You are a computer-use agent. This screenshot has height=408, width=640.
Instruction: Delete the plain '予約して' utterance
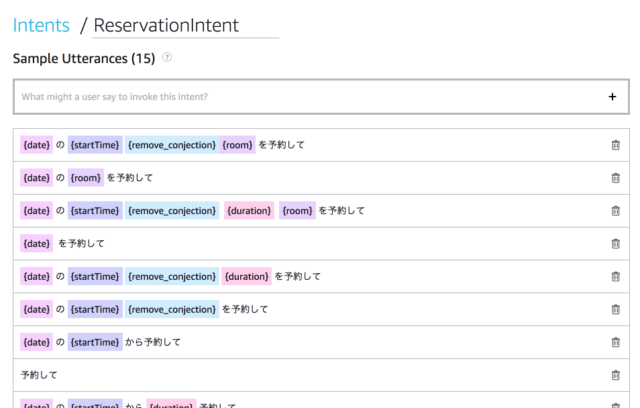pos(616,375)
